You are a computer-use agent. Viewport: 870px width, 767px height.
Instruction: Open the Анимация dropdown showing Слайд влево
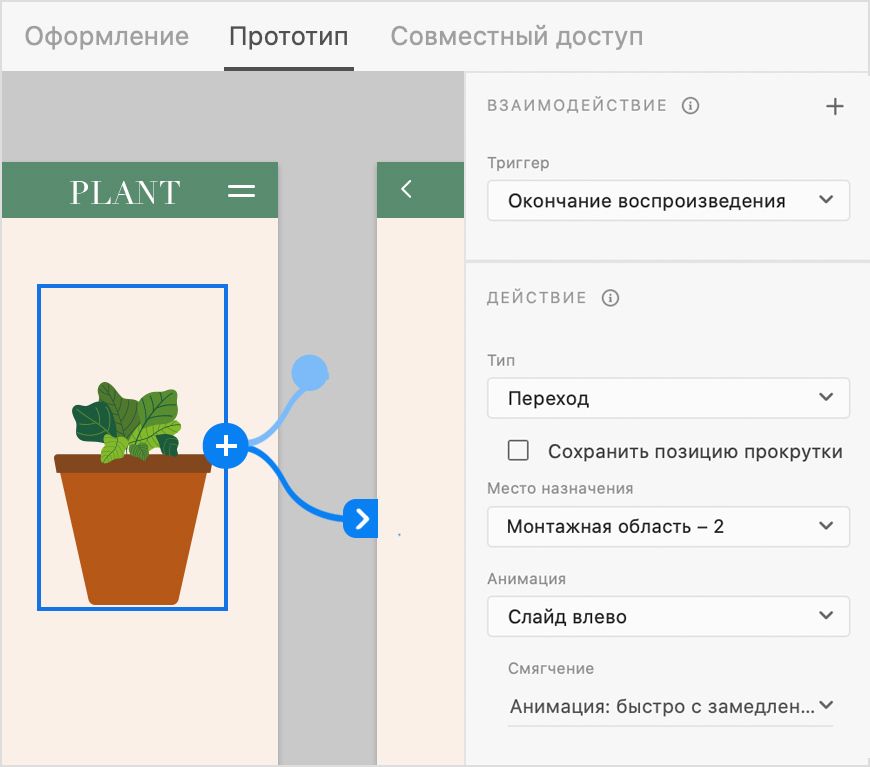(x=668, y=616)
